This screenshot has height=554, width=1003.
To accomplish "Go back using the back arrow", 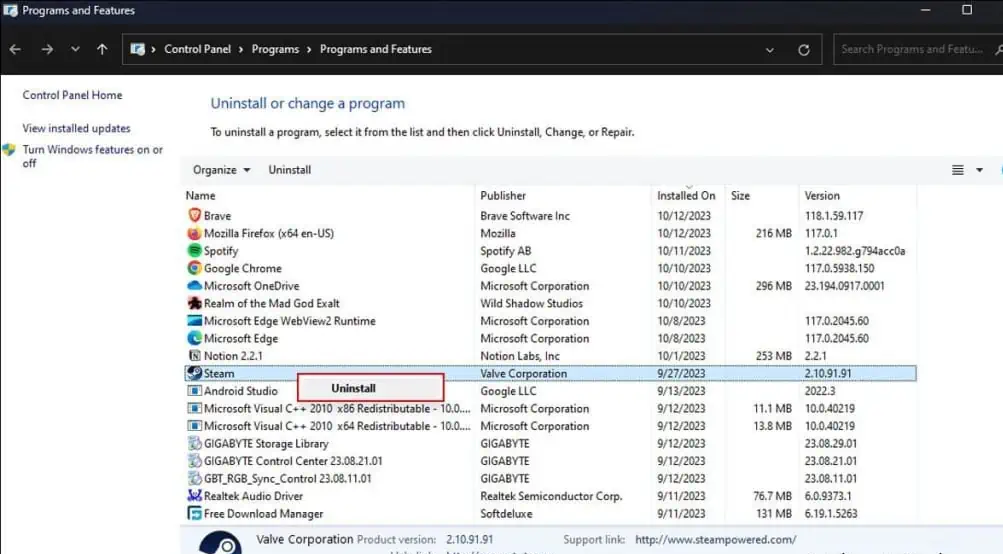I will (16, 49).
